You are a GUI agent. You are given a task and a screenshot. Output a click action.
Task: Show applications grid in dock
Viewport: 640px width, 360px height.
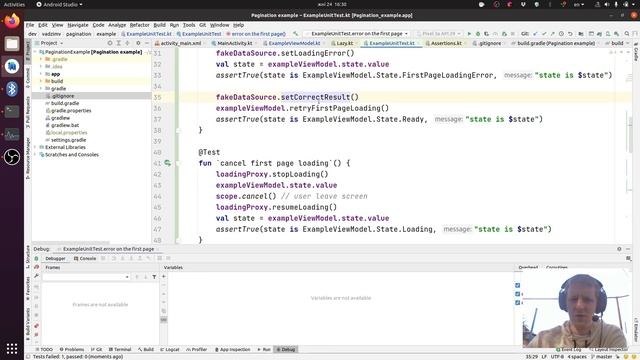click(12, 348)
